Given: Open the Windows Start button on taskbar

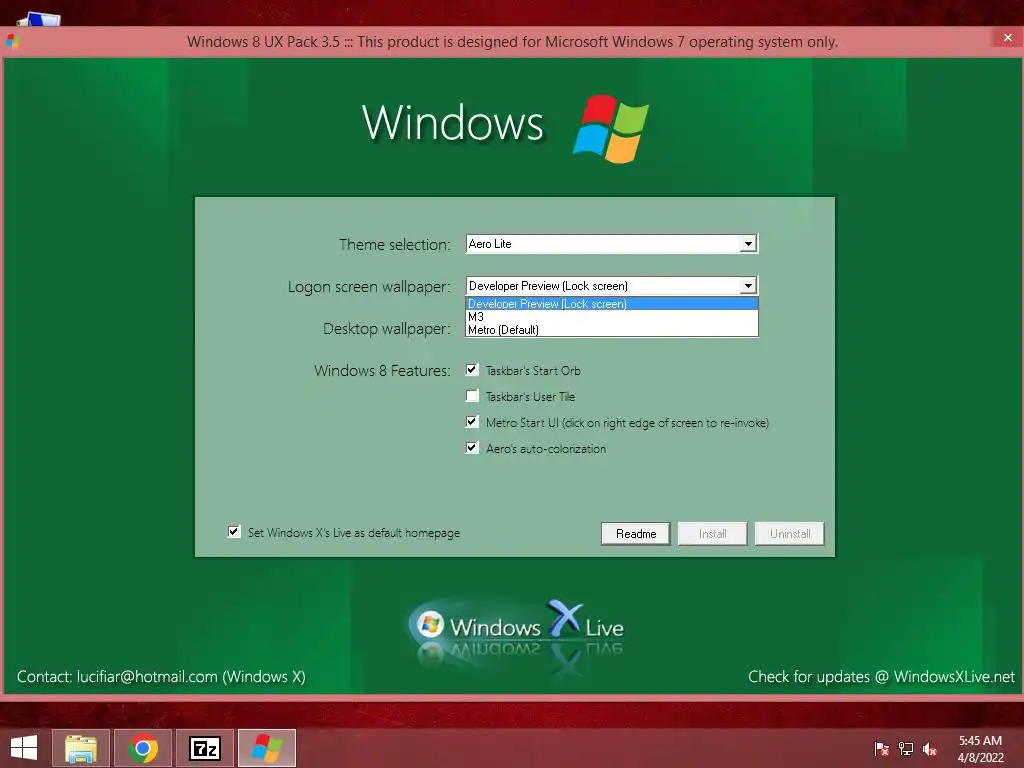Looking at the screenshot, I should [24, 748].
